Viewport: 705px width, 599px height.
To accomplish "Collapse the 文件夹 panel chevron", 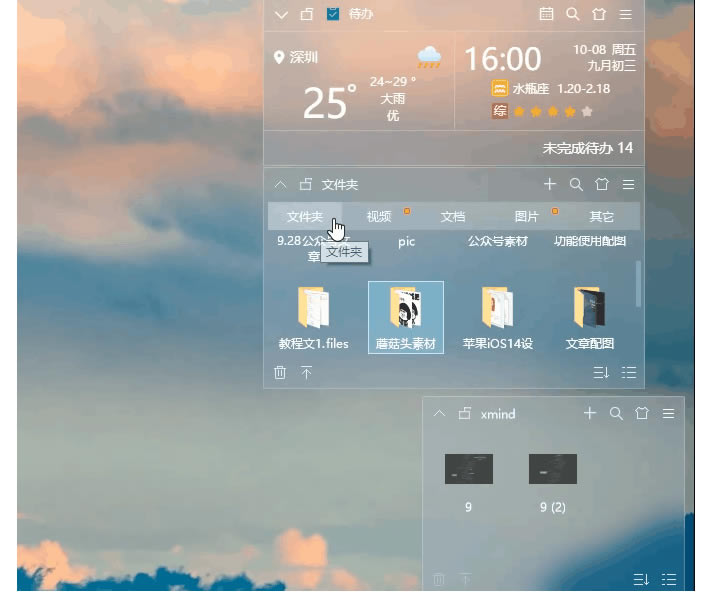I will point(281,184).
